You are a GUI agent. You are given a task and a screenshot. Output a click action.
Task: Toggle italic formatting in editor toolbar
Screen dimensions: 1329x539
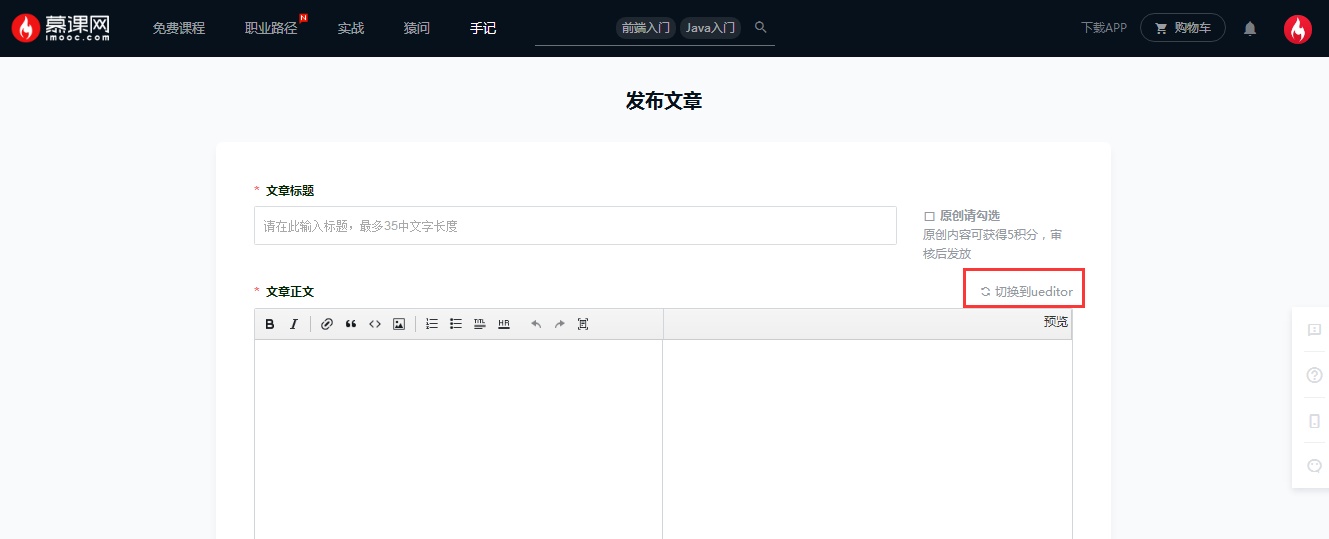pos(294,324)
